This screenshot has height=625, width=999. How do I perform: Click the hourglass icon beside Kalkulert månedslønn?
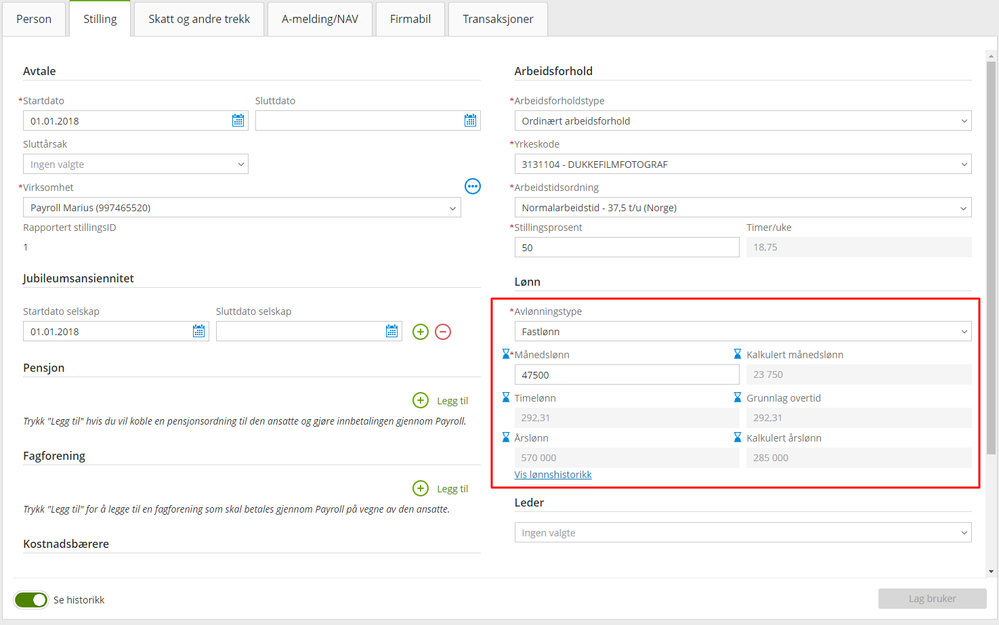[x=737, y=354]
